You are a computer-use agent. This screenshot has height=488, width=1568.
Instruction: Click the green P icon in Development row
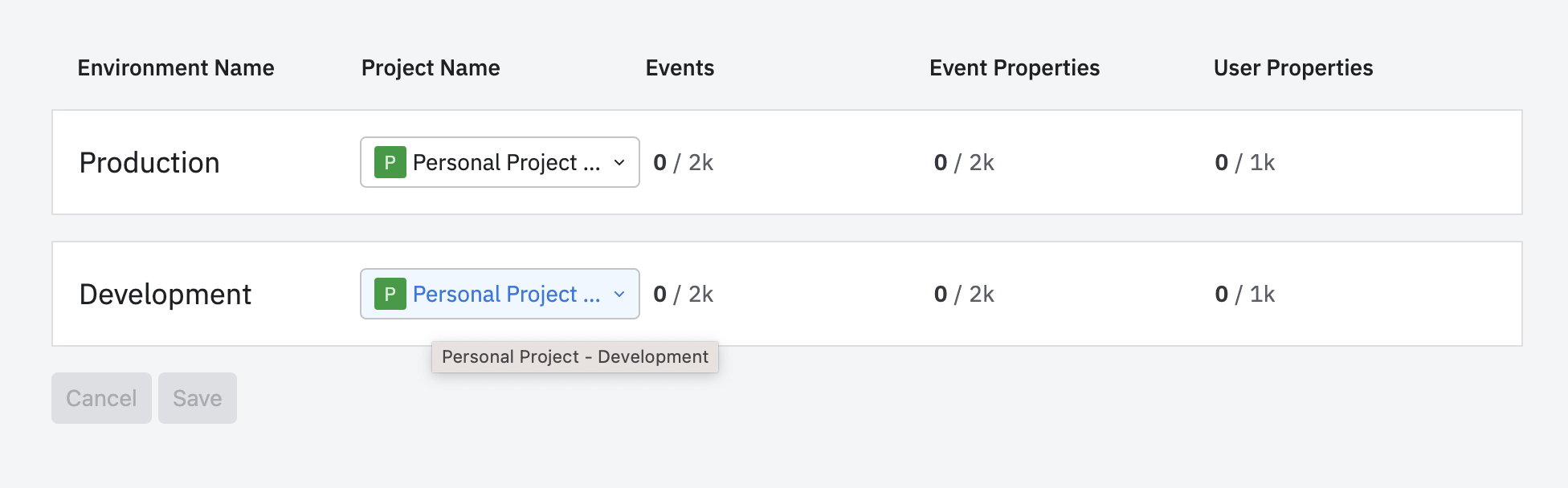[390, 294]
